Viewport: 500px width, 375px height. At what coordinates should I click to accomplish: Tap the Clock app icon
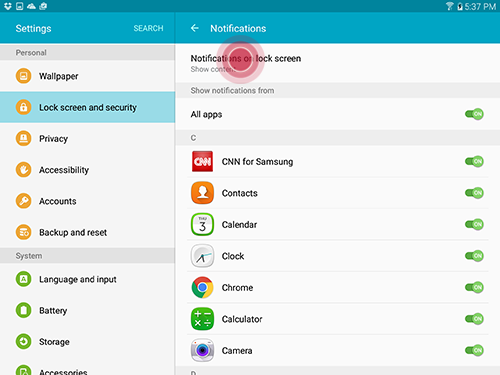[202, 256]
